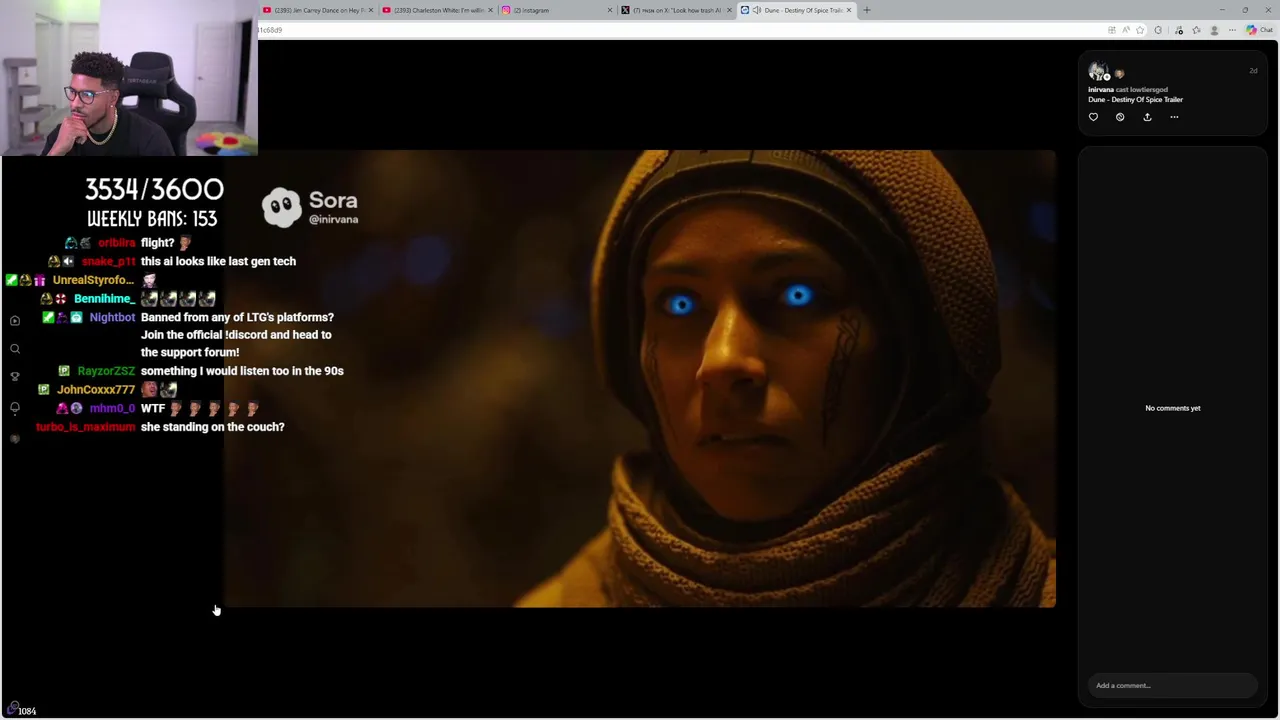
Task: Open the inirvana profile avatar in the right panel
Action: point(1098,71)
